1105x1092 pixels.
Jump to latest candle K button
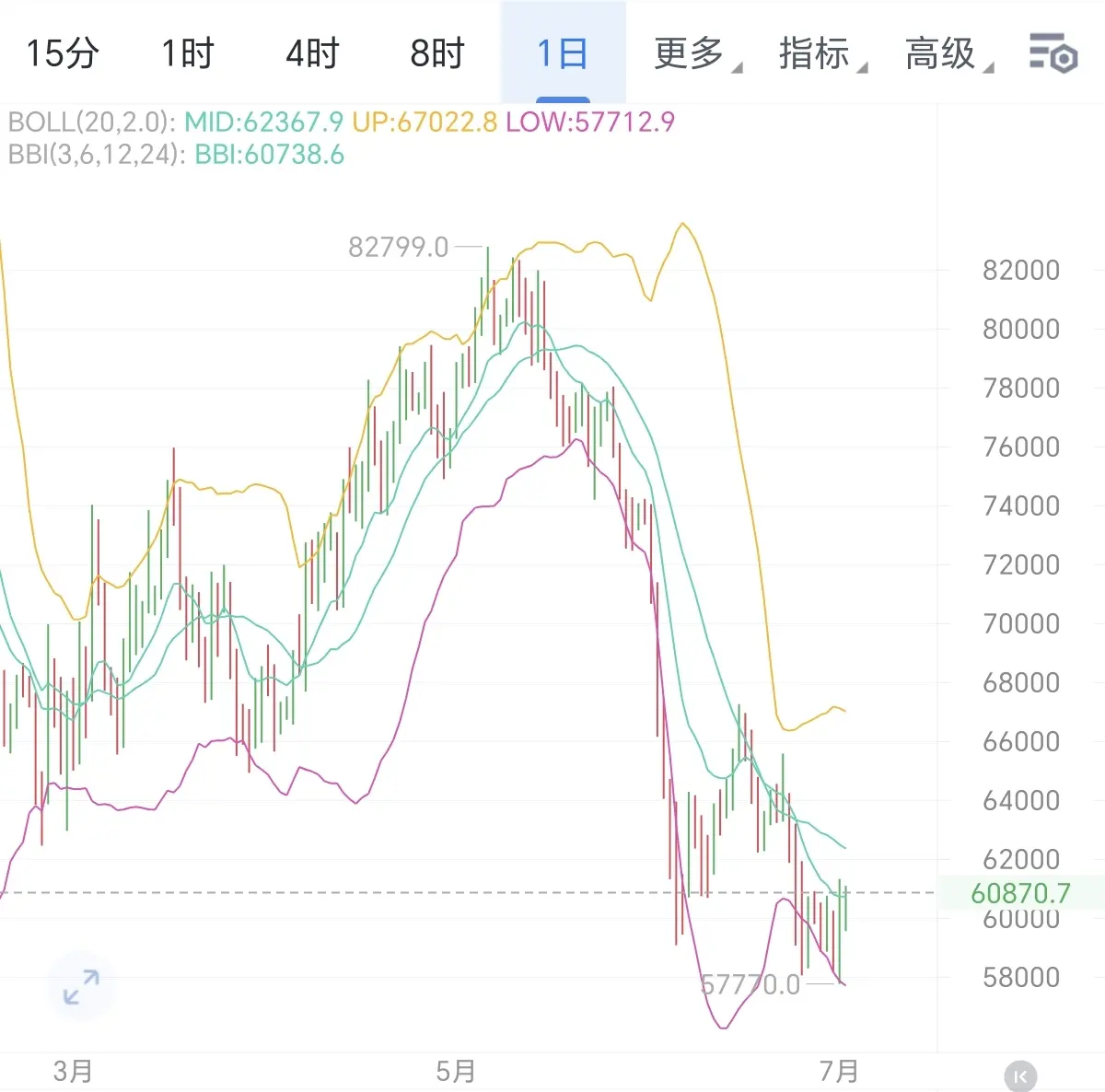(1020, 1075)
